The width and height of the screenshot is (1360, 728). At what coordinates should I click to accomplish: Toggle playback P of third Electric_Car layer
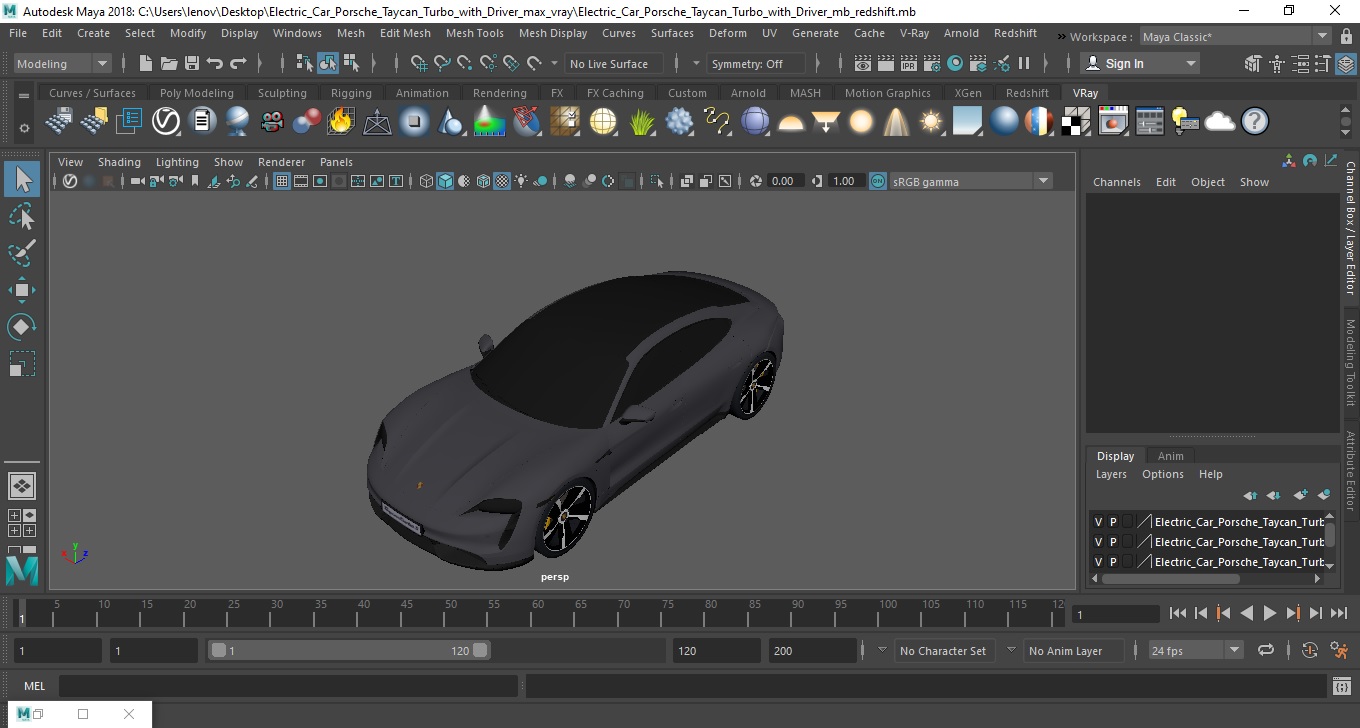[x=1113, y=562]
